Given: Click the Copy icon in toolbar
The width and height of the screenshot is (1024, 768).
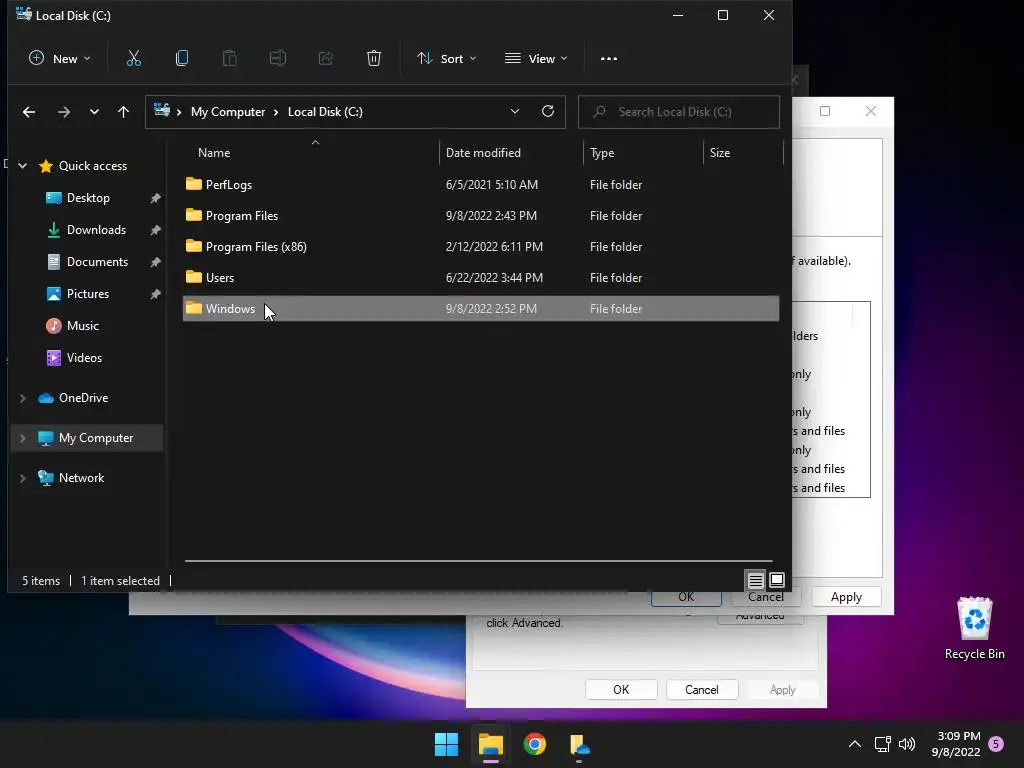Looking at the screenshot, I should 182,59.
